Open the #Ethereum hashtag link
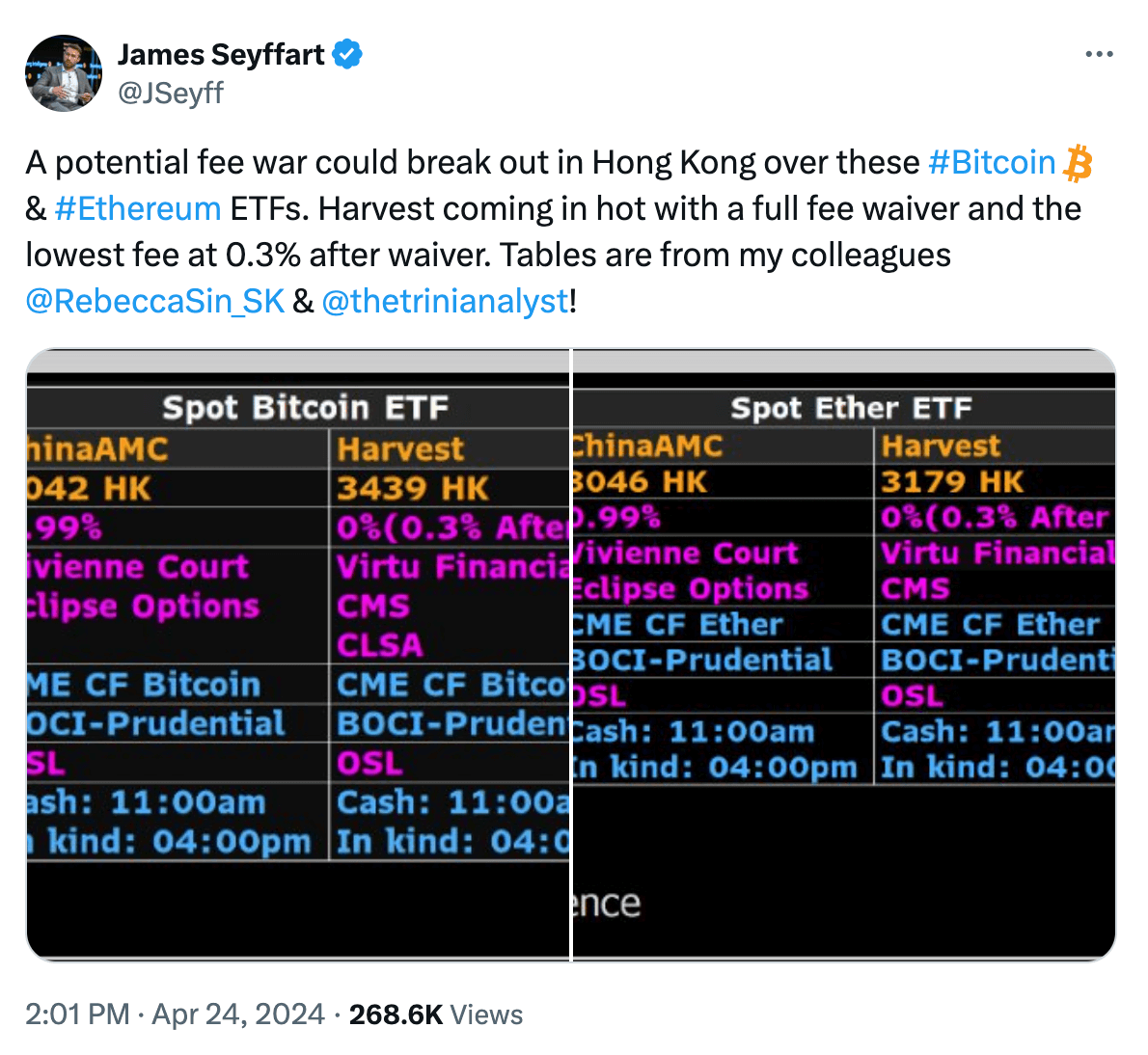Screen dimensions: 1148x1055 138,208
